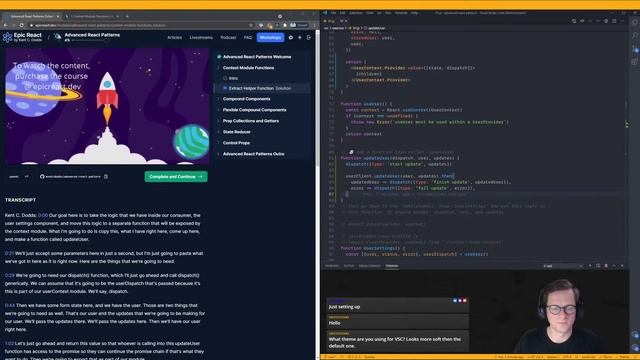Open the VS Code Edit menu
This screenshot has width=640, height=360.
coord(342,13)
